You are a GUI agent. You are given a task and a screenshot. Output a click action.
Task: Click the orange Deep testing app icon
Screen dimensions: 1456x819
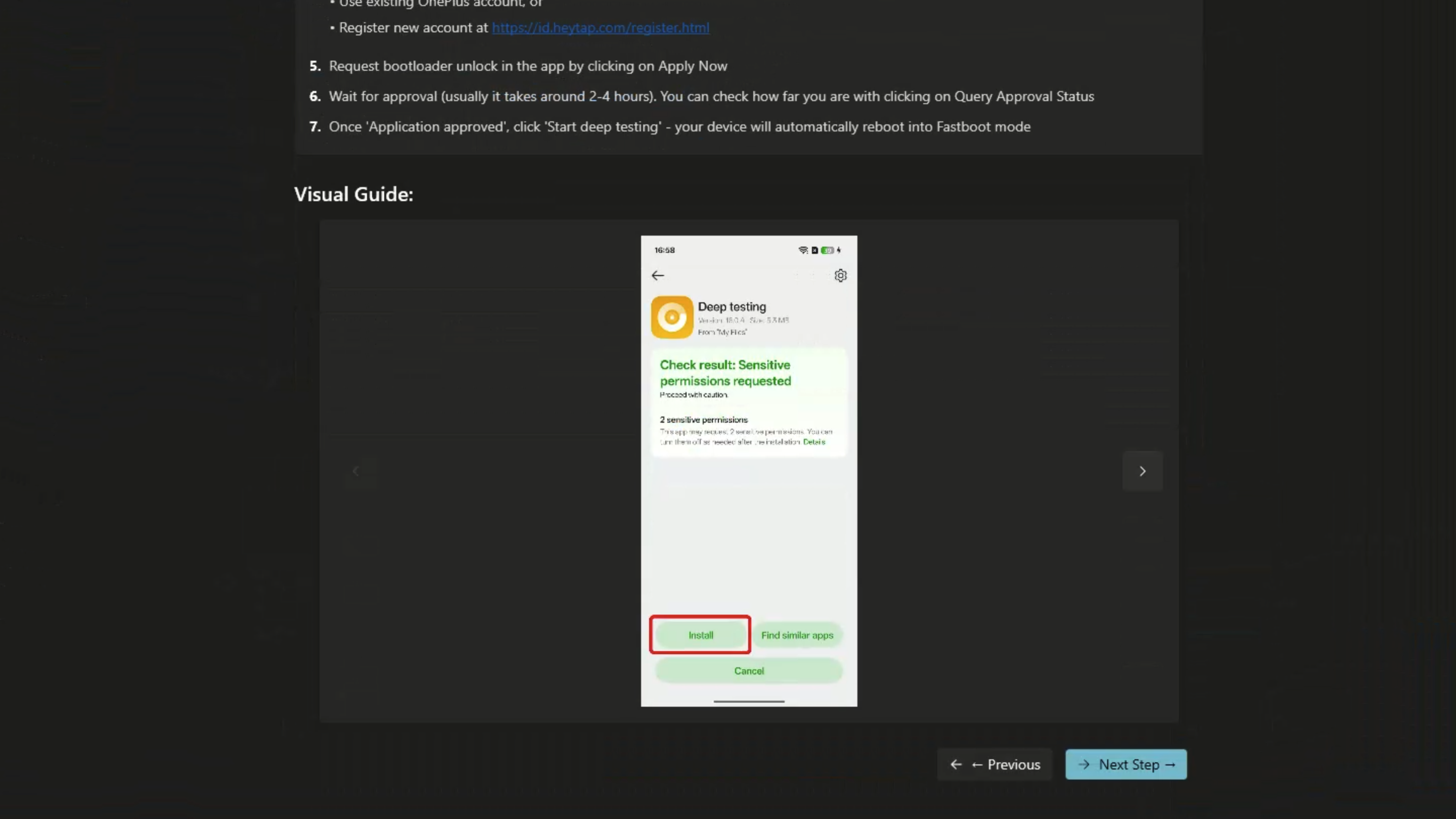(x=671, y=317)
